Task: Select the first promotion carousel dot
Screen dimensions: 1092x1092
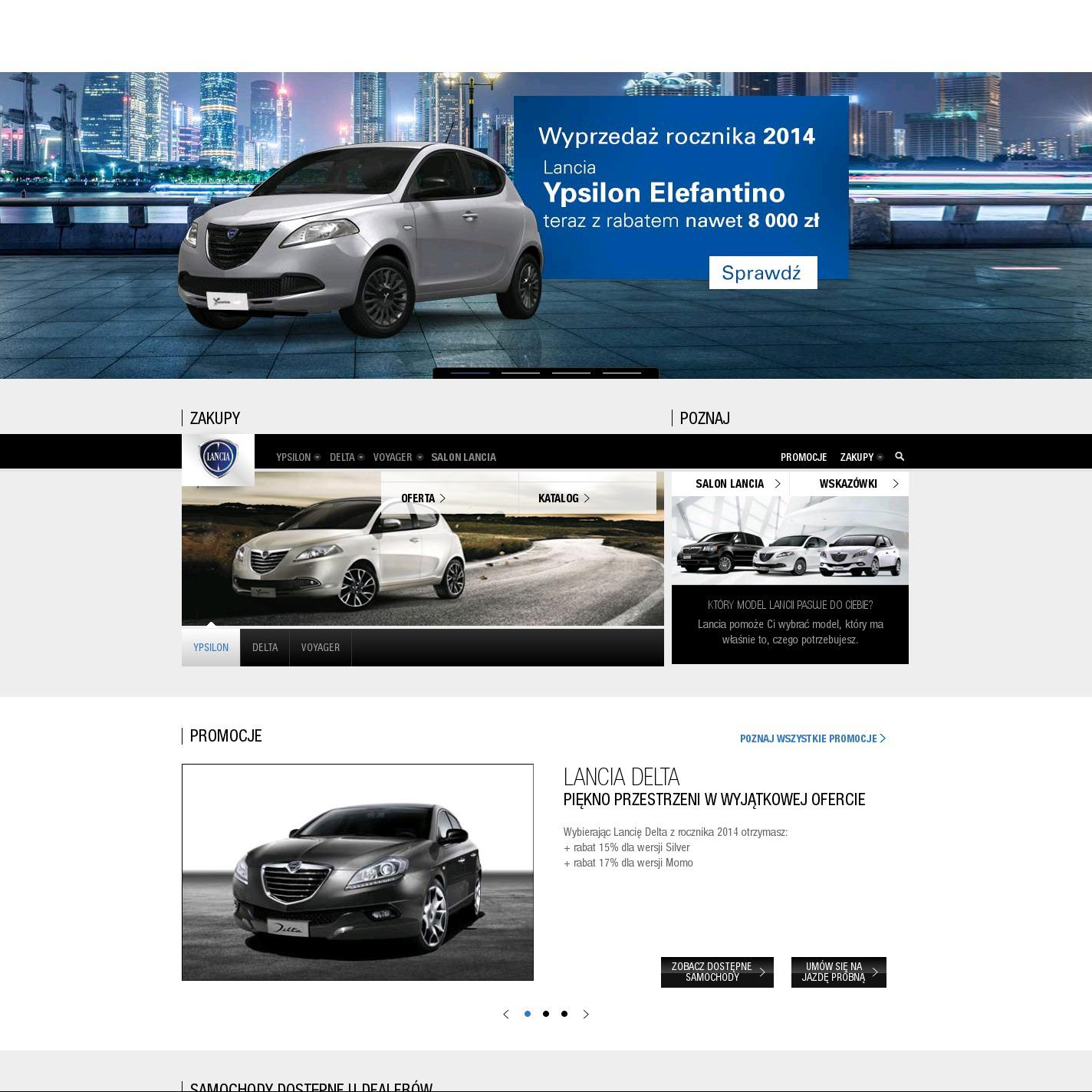Action: coord(528,1014)
